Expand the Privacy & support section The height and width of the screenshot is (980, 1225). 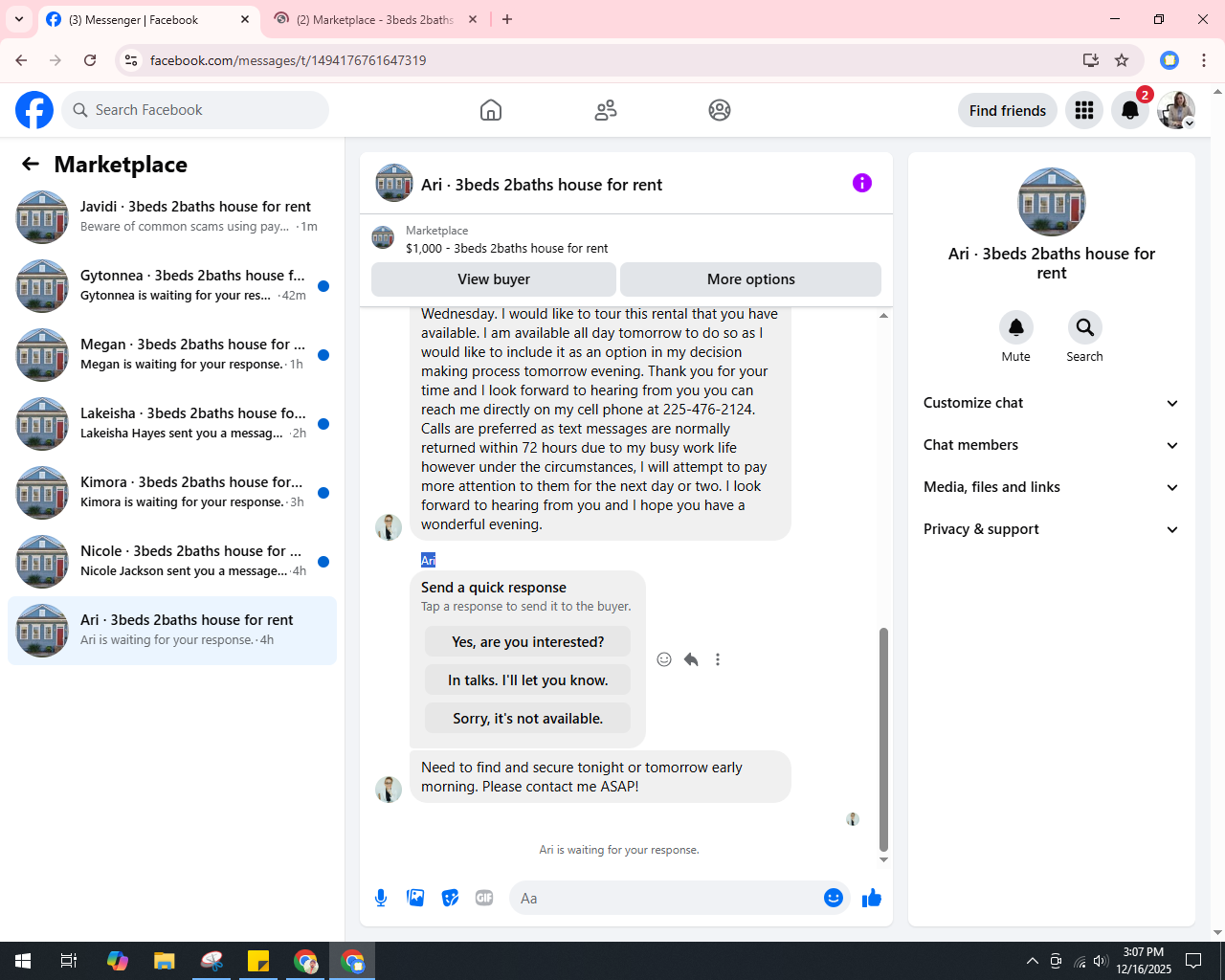[x=1052, y=529]
